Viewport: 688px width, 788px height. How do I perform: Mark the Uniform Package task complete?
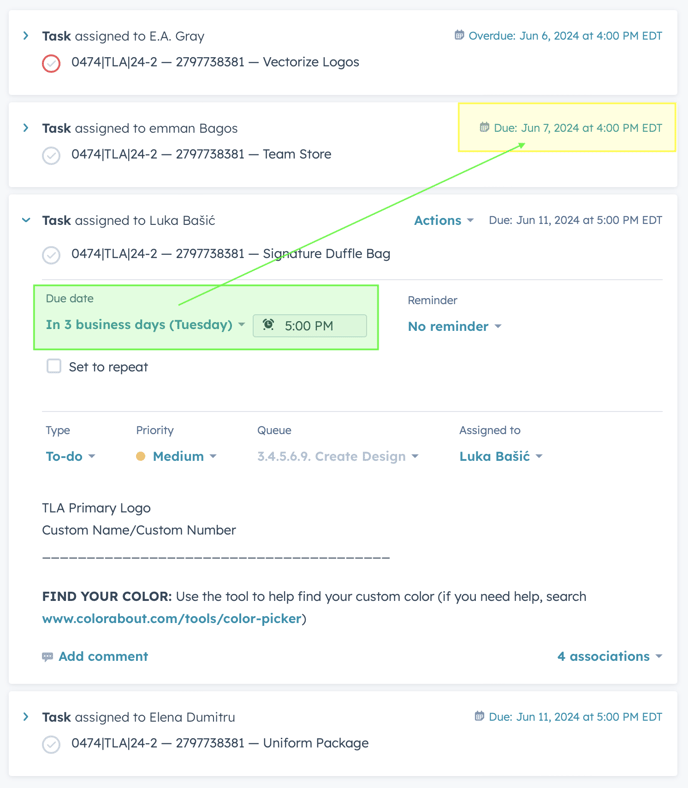pos(51,744)
